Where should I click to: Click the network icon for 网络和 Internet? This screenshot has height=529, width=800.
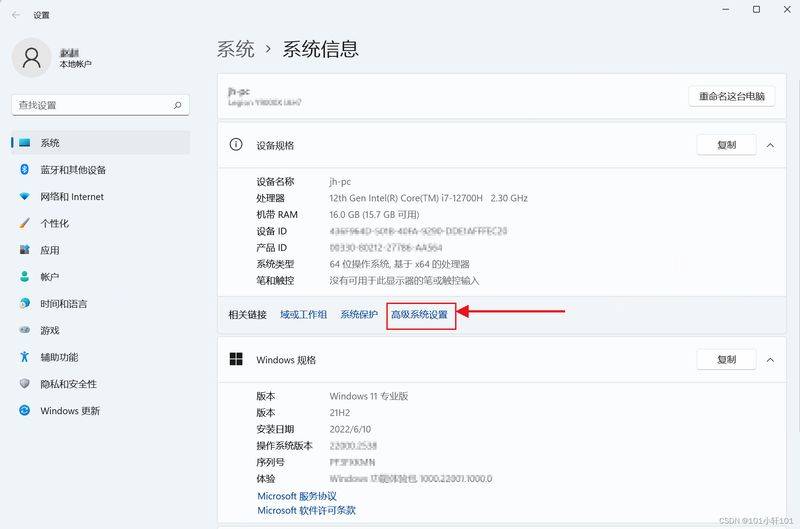click(x=24, y=196)
